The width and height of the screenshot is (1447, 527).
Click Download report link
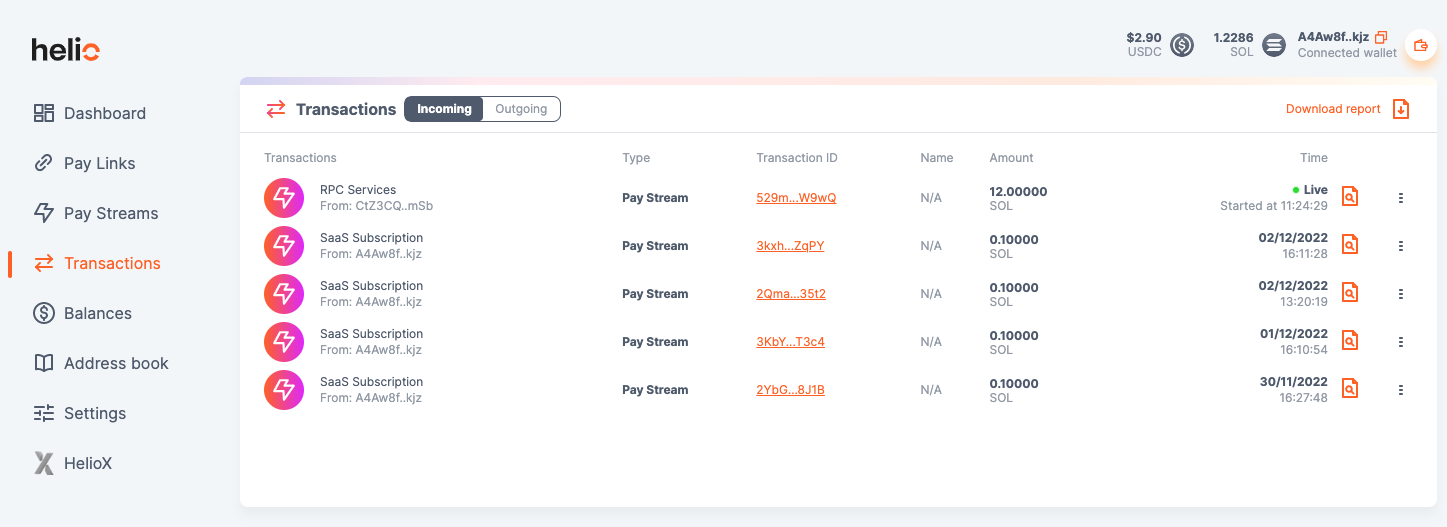(x=1333, y=109)
